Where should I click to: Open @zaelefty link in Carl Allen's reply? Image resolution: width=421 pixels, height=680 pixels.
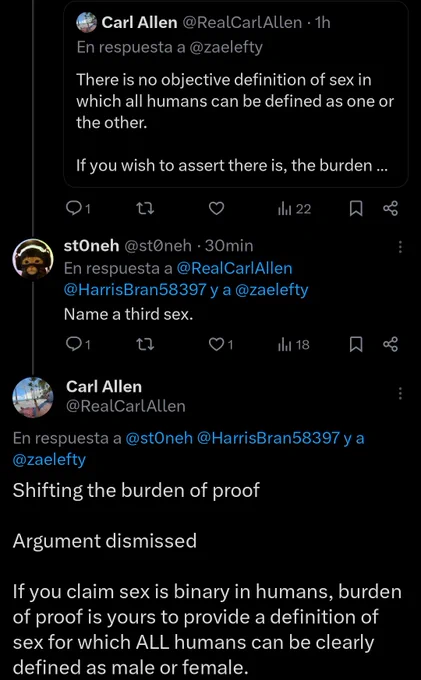(x=49, y=460)
